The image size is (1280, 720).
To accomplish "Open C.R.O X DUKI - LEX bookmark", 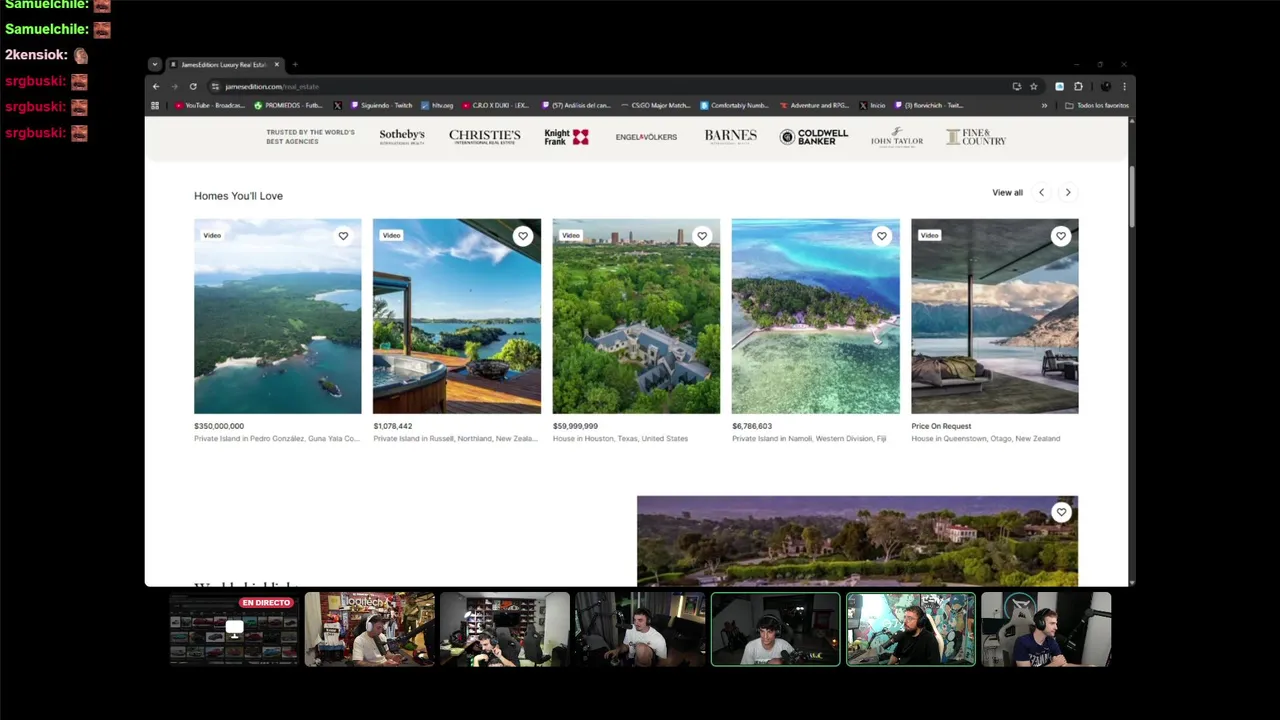I will pos(496,105).
